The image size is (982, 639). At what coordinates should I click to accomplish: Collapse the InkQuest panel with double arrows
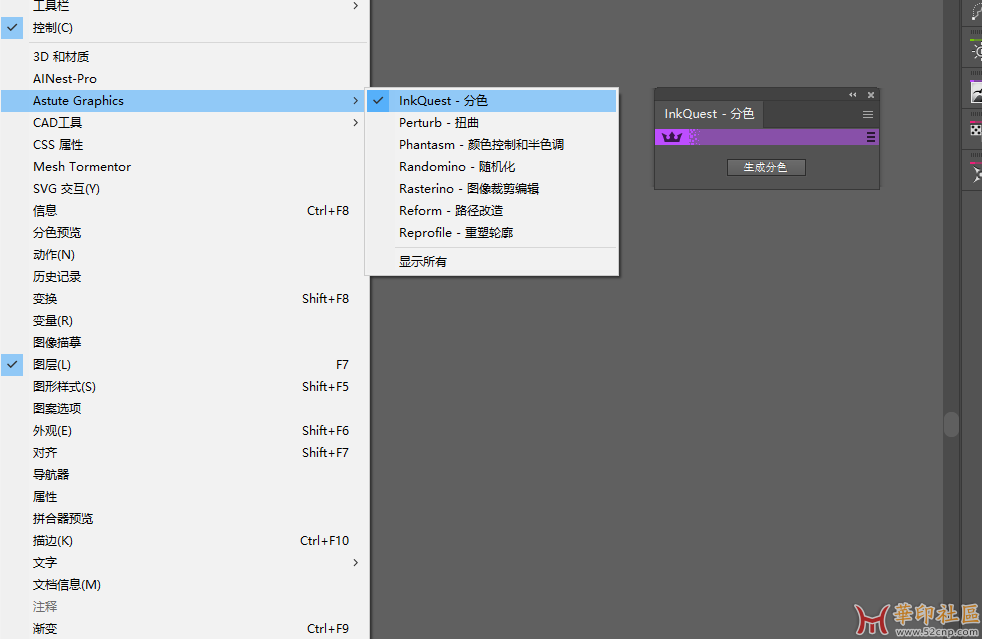click(x=852, y=95)
